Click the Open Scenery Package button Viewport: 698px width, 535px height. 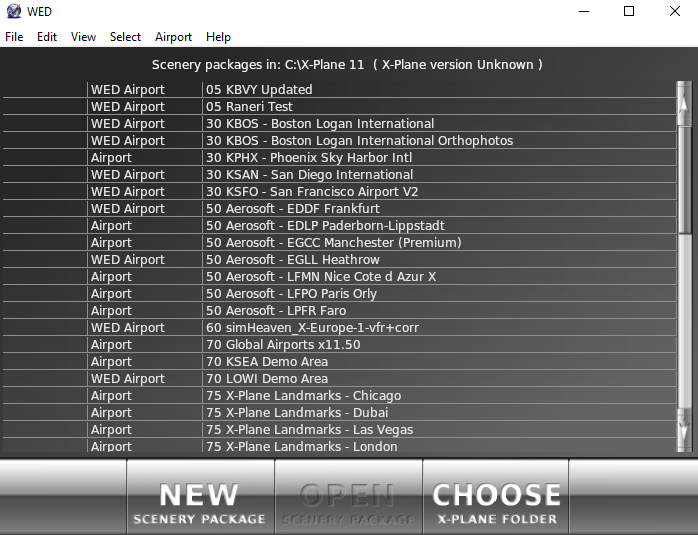pyautogui.click(x=349, y=497)
